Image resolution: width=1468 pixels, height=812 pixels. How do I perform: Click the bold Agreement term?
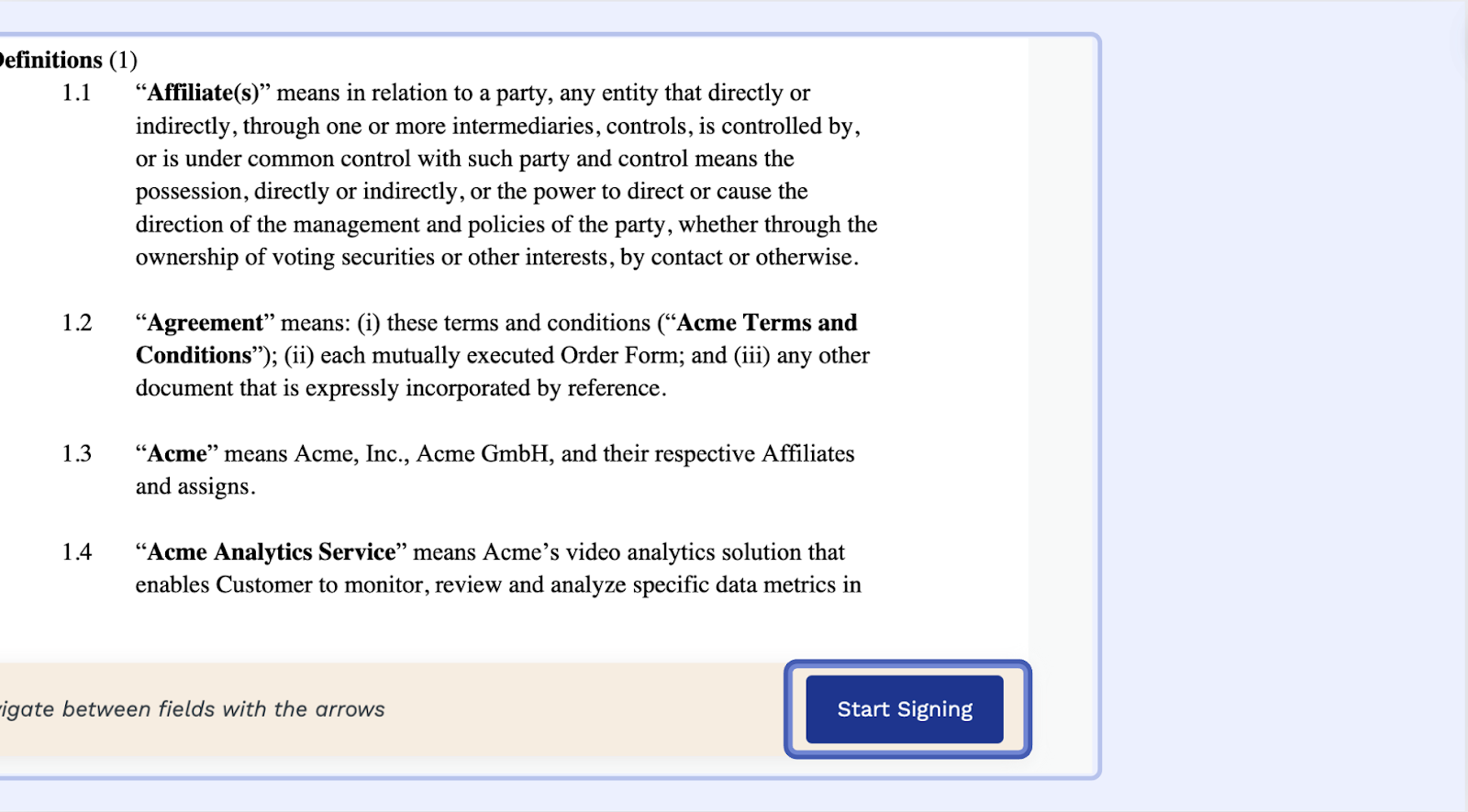(x=206, y=323)
